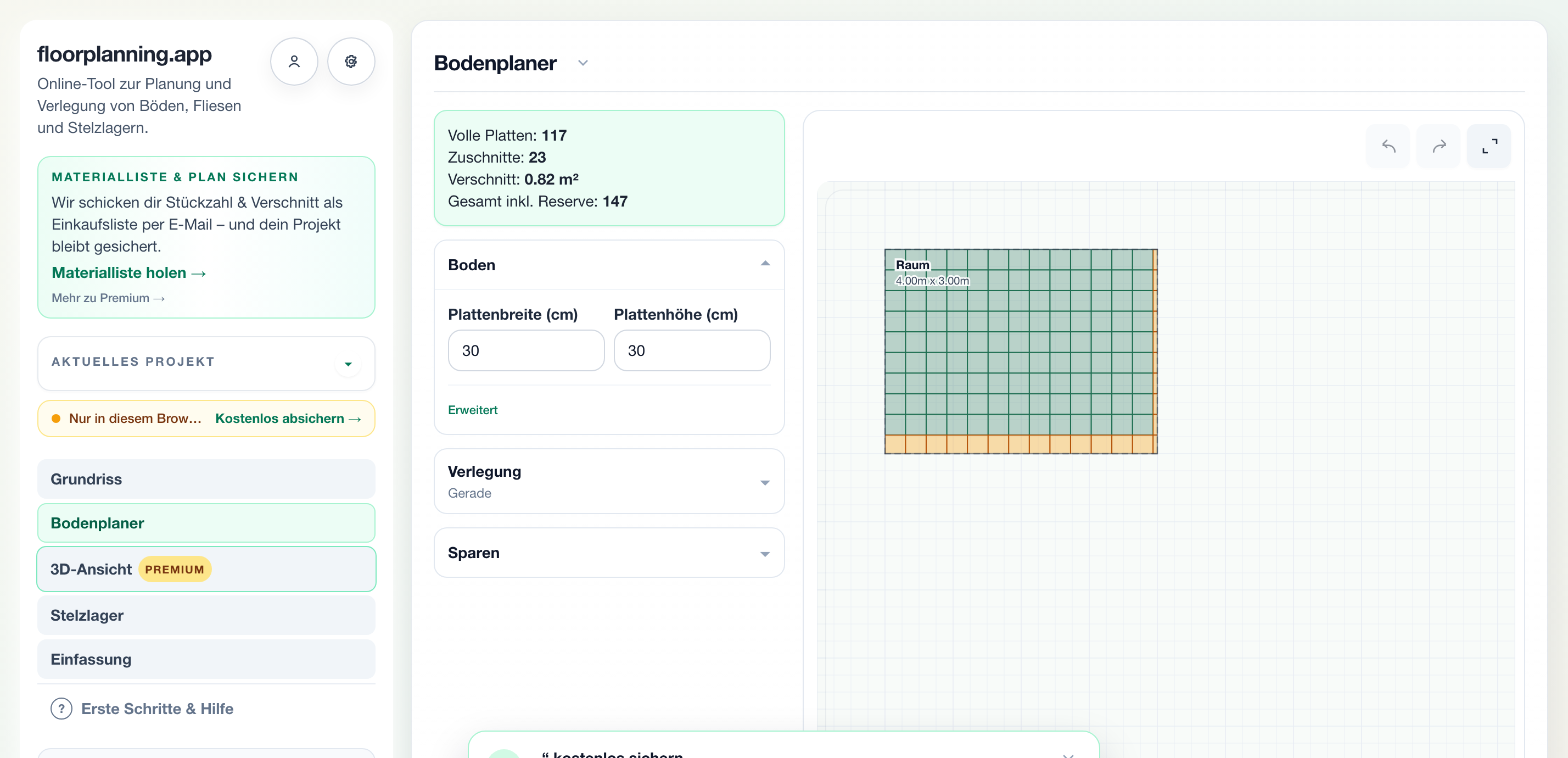This screenshot has width=1568, height=758.
Task: Click the Volle Platten: 117 summary line
Action: click(x=507, y=135)
